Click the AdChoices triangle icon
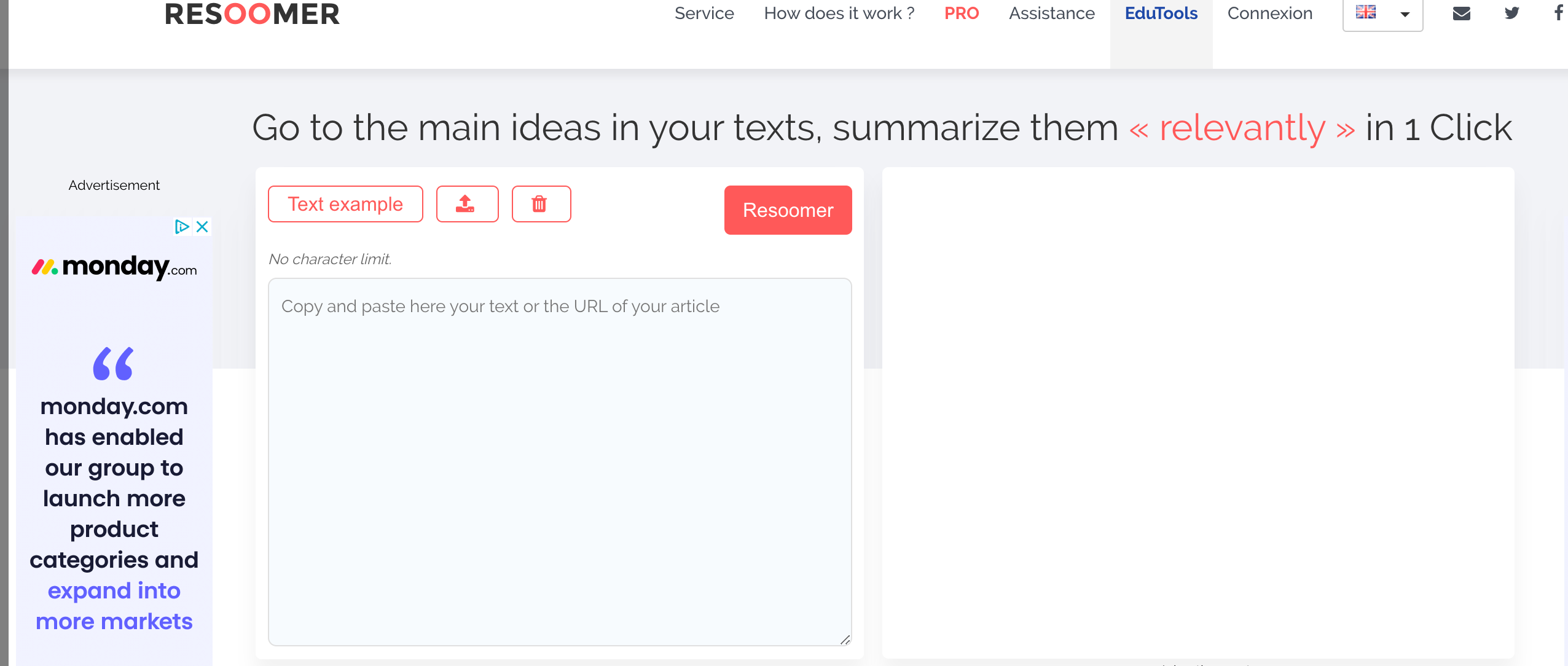This screenshot has width=1568, height=666. [x=182, y=227]
